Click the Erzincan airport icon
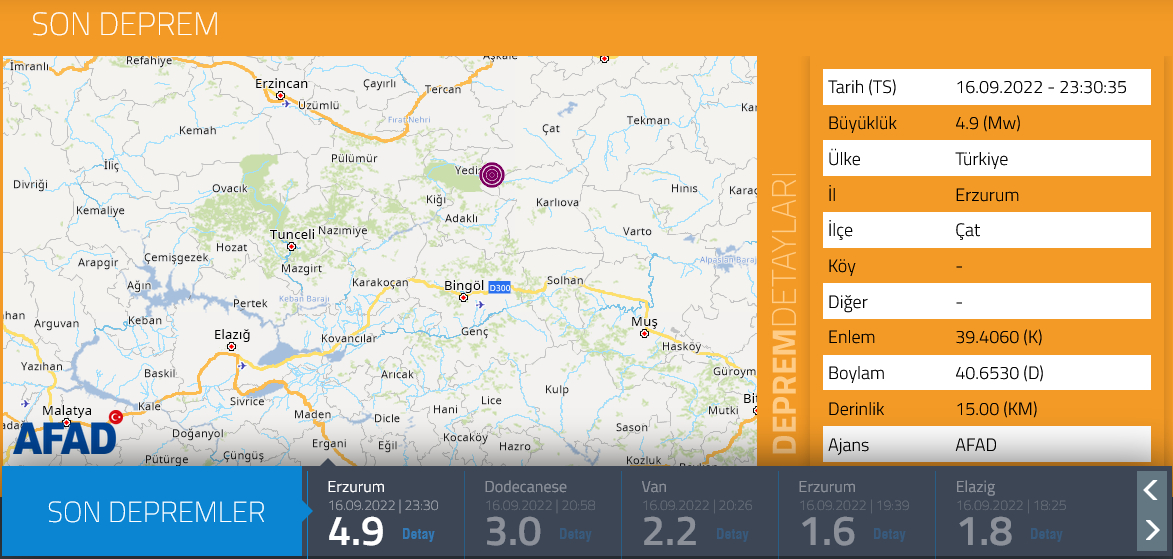The image size is (1173, 559). 289,103
